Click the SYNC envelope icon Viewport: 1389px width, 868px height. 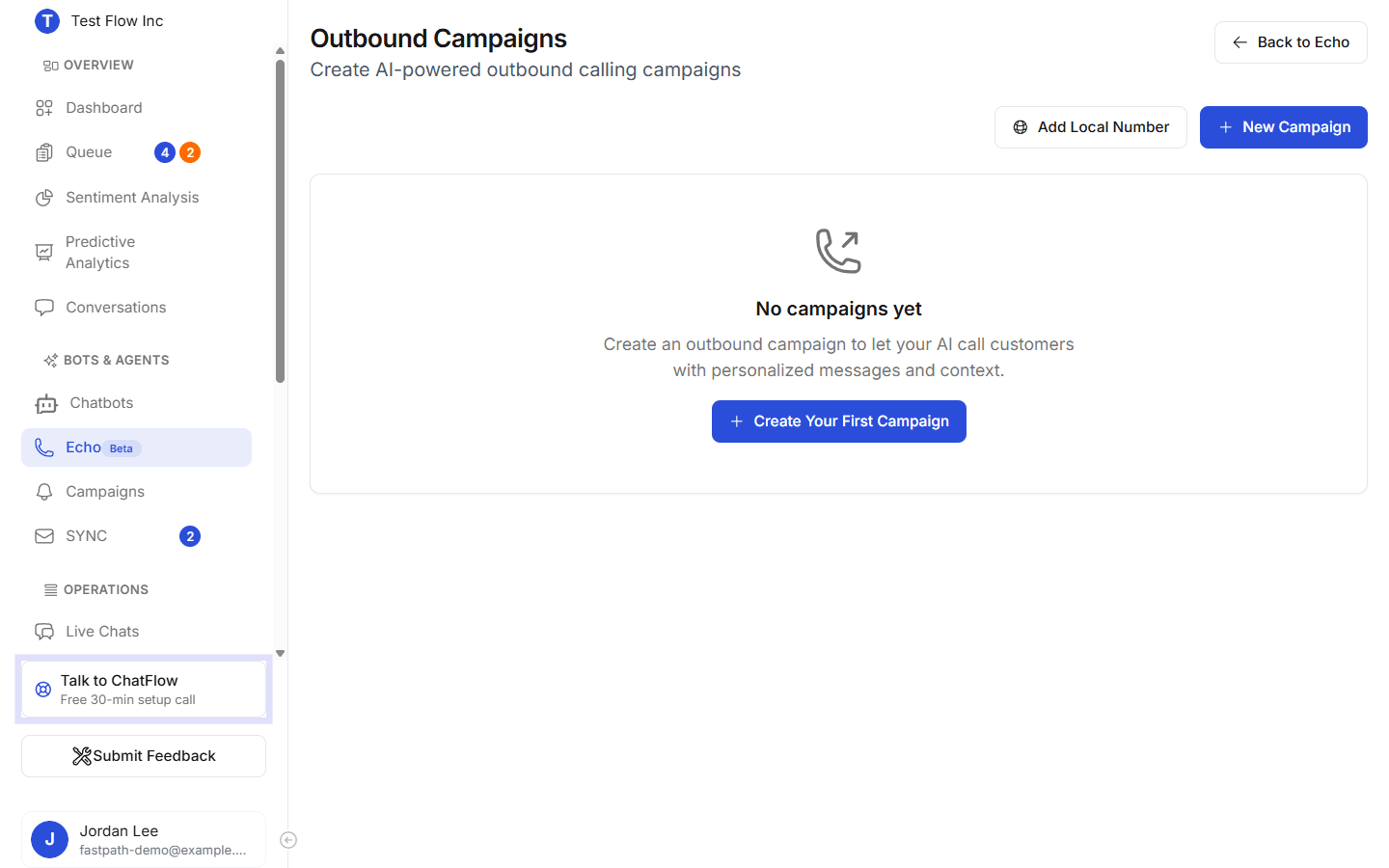pos(44,536)
